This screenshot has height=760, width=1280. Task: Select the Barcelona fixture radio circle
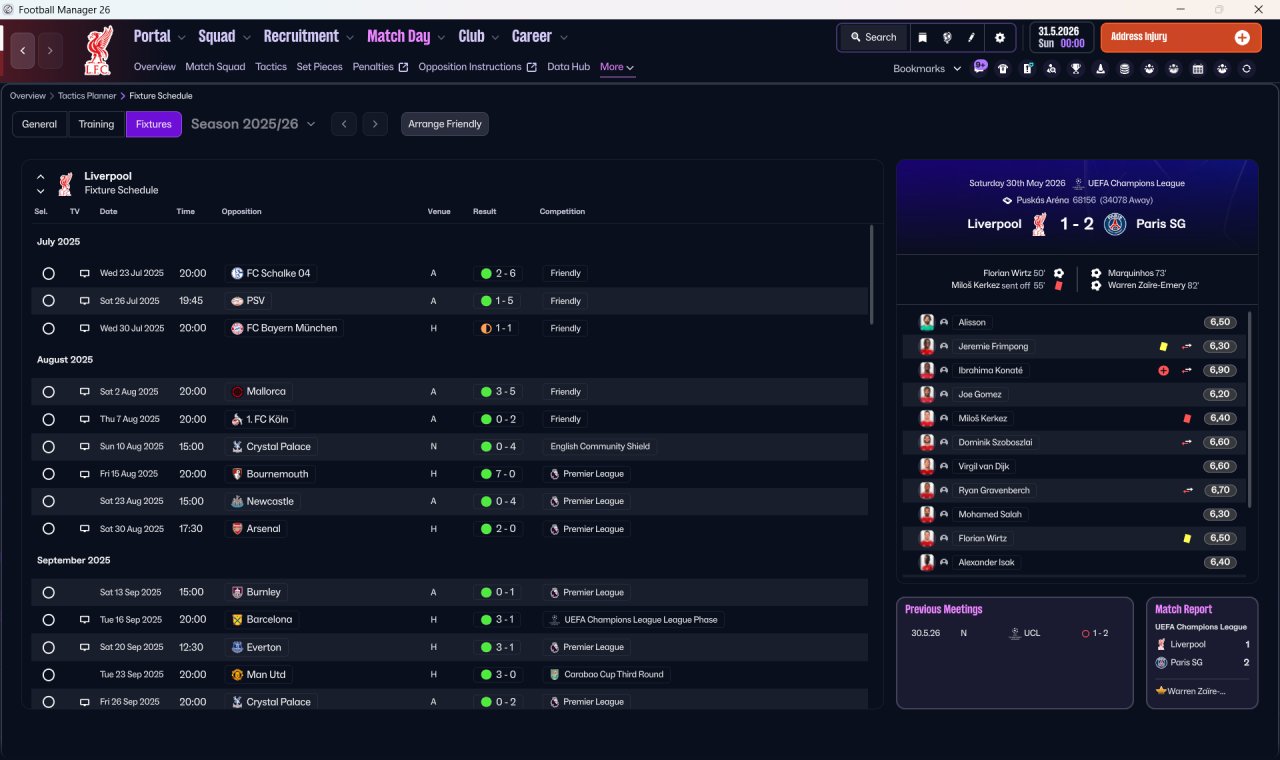point(48,620)
